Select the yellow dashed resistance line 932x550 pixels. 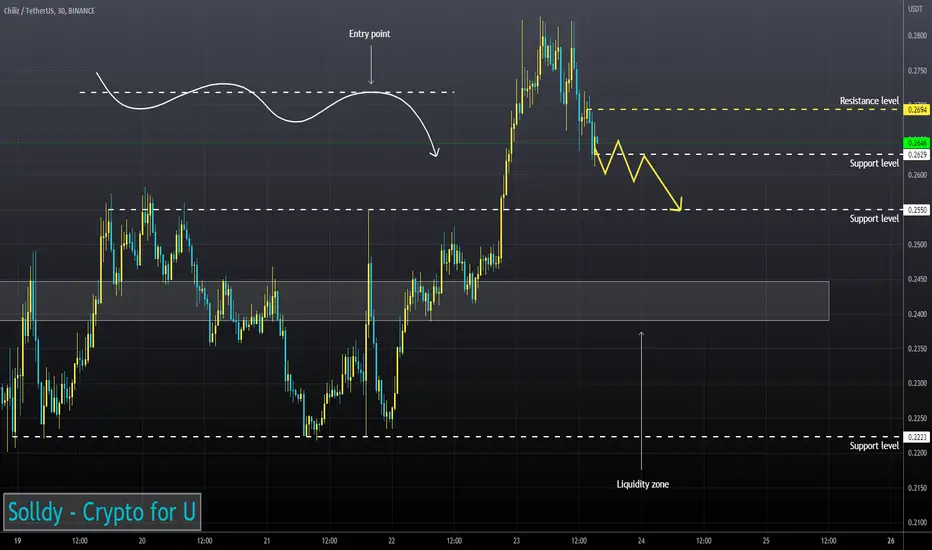[x=746, y=109]
